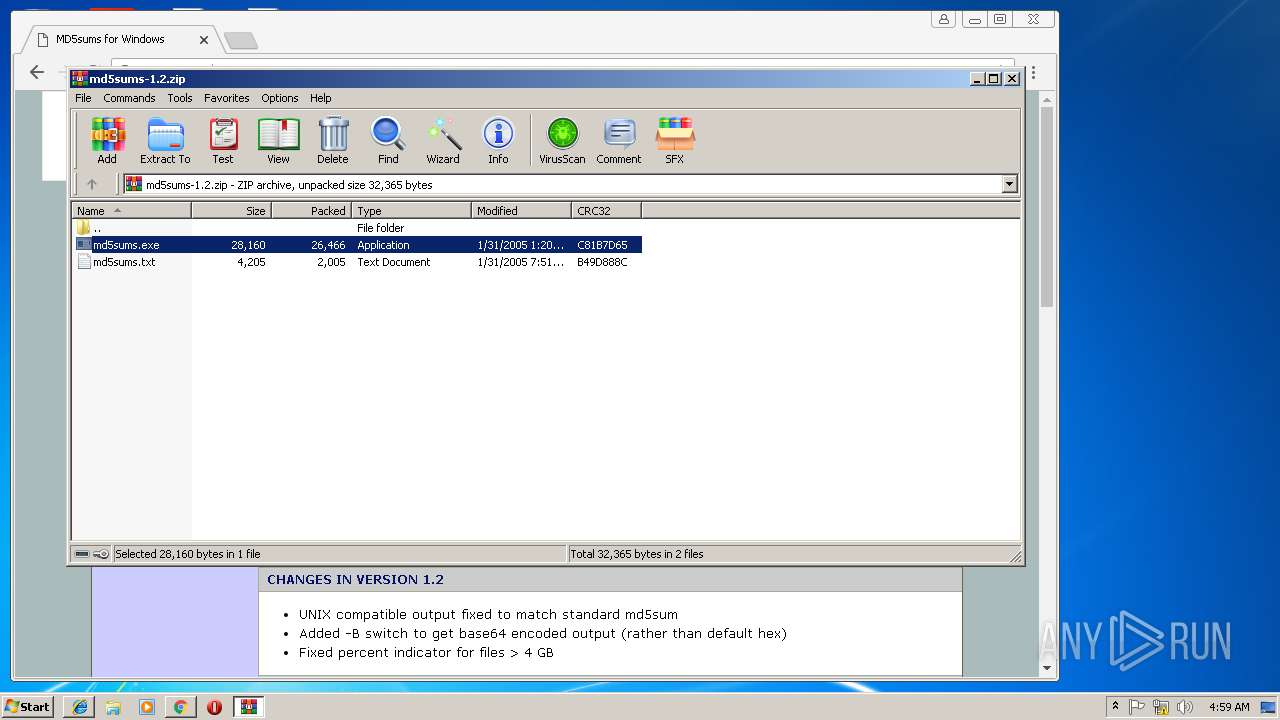Click the 4:59 AM clock
The image size is (1280, 720).
click(1229, 707)
